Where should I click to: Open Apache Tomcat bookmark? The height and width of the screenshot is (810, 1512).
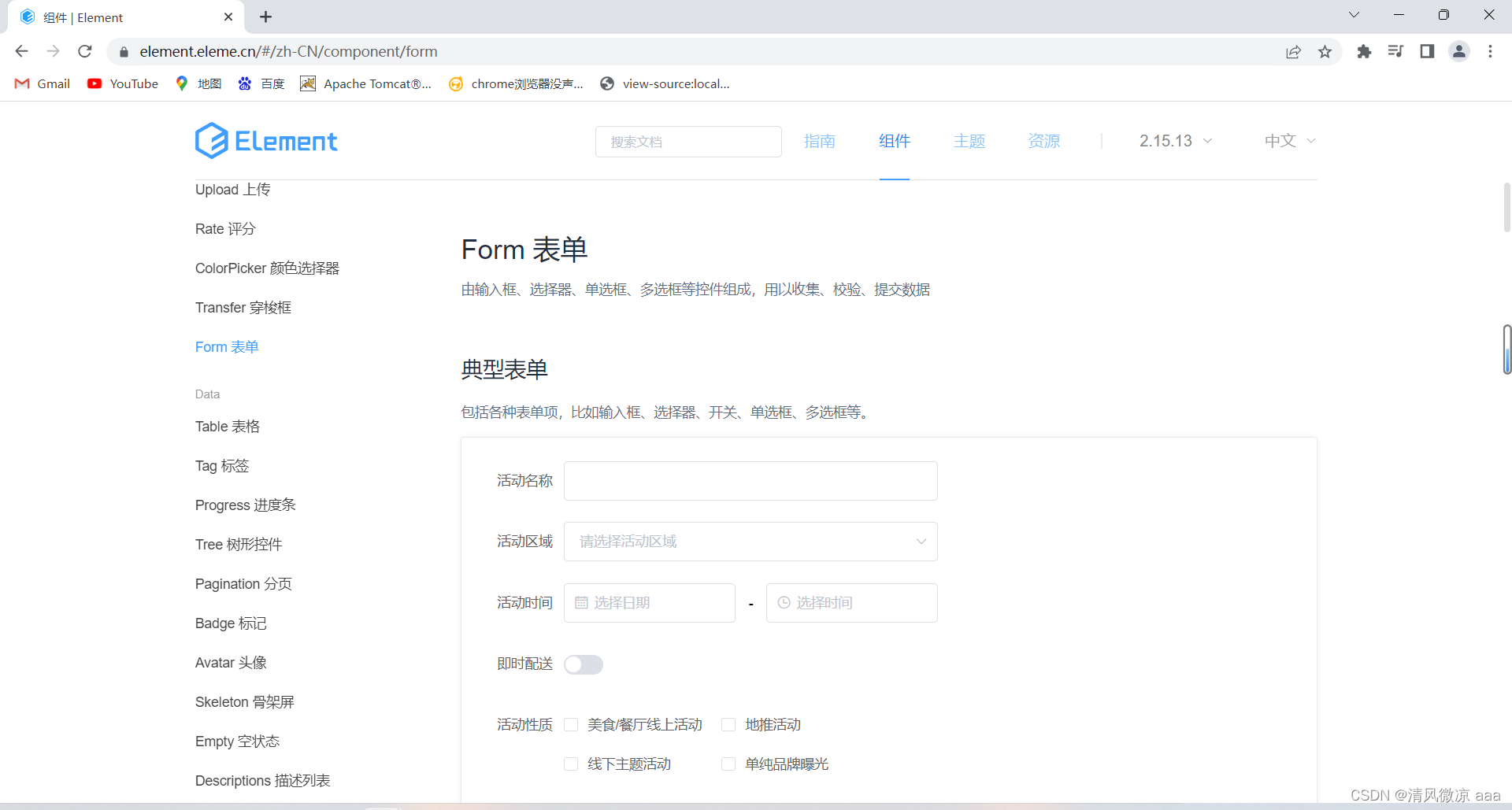click(366, 83)
